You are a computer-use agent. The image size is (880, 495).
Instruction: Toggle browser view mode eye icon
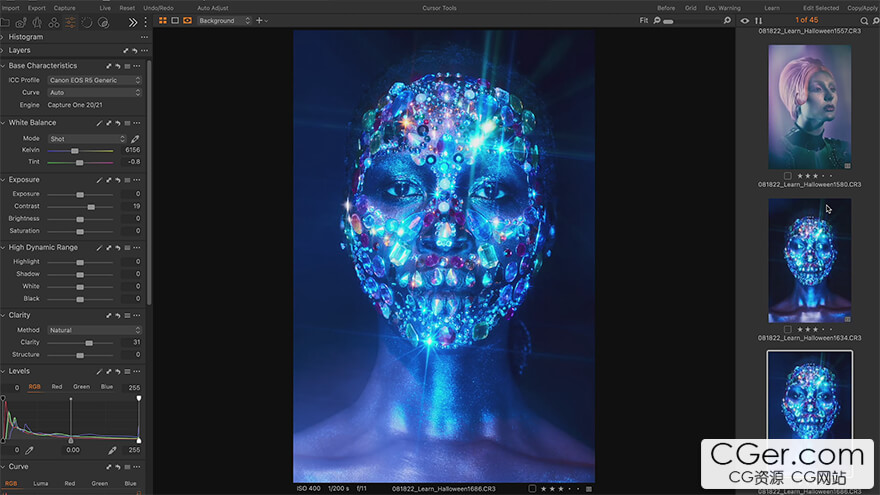click(745, 21)
